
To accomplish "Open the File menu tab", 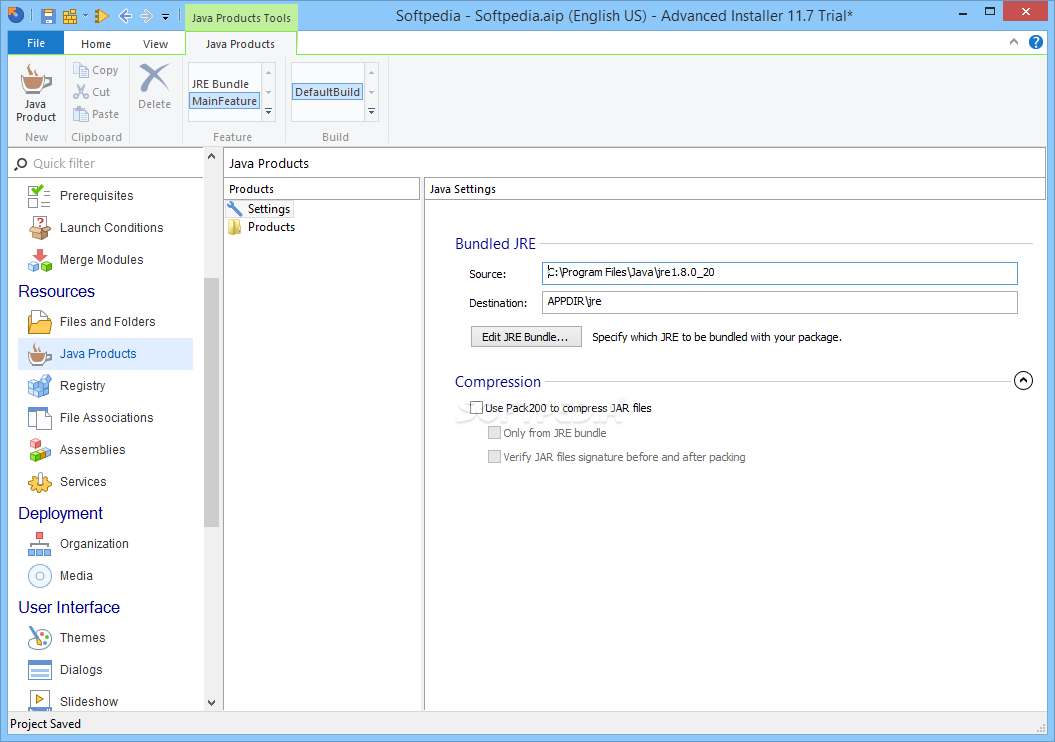I will [36, 43].
